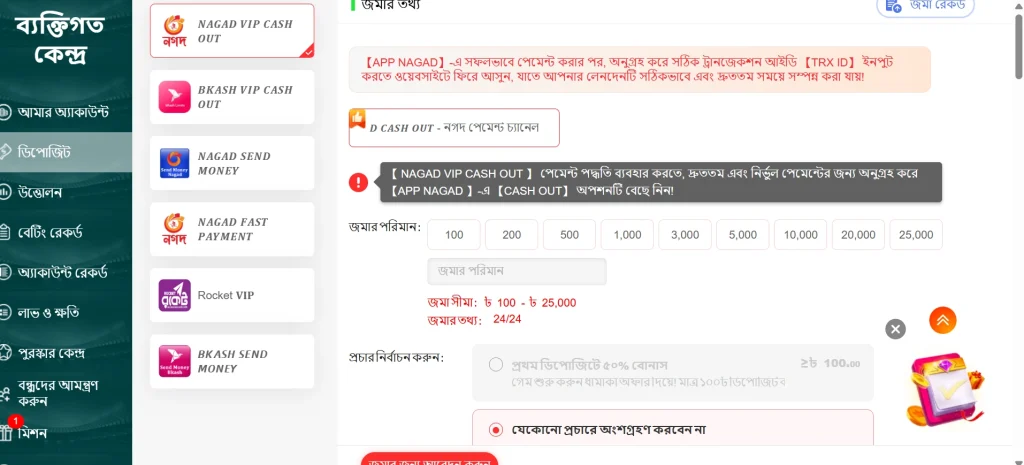The width and height of the screenshot is (1024, 465).
Task: Choose deposit amount 200
Action: [x=511, y=234]
